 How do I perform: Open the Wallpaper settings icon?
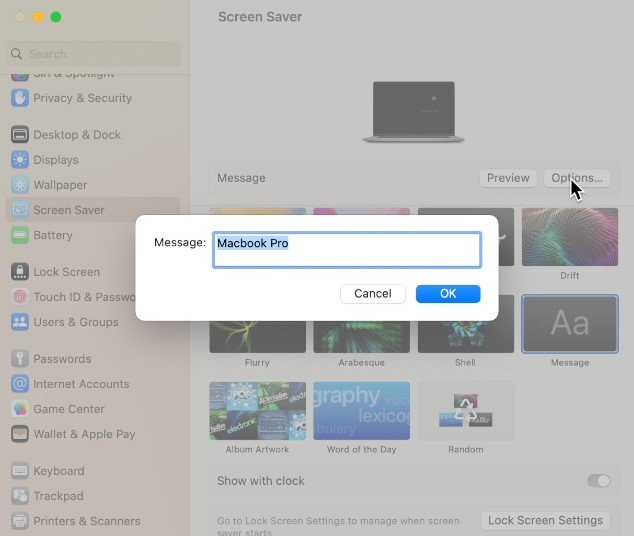click(x=19, y=185)
